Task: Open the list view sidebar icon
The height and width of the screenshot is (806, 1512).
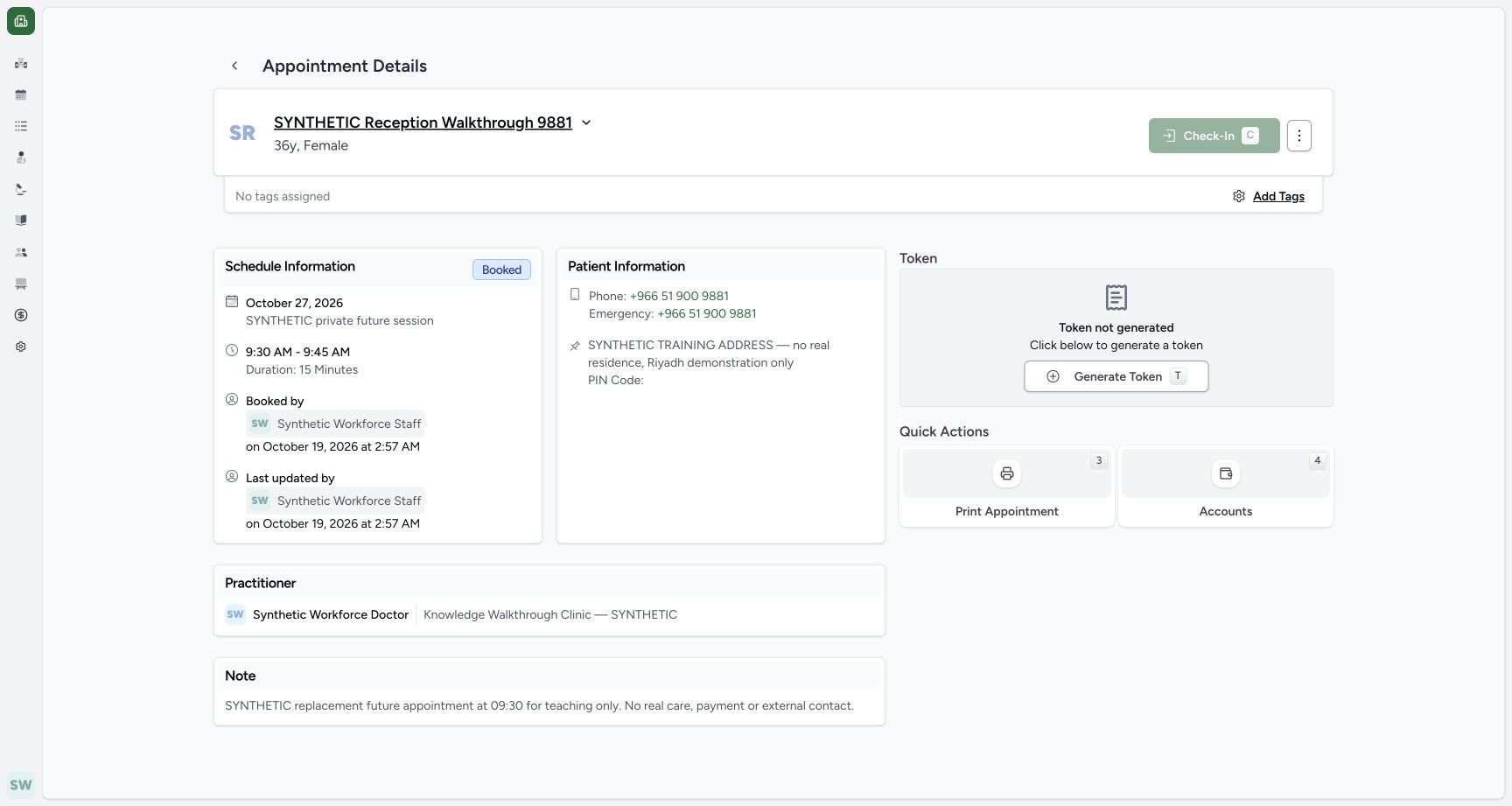Action: [x=21, y=126]
